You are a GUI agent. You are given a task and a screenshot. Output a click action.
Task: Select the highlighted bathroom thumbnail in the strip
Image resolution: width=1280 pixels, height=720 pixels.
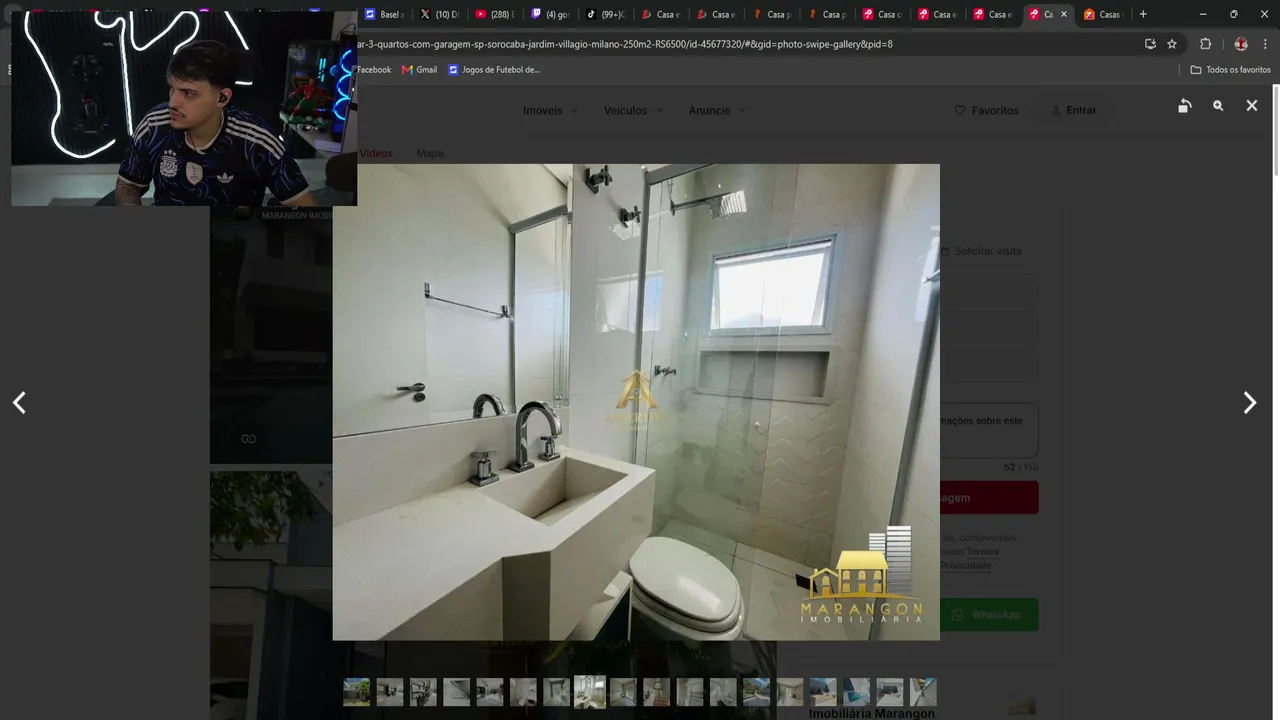(589, 692)
